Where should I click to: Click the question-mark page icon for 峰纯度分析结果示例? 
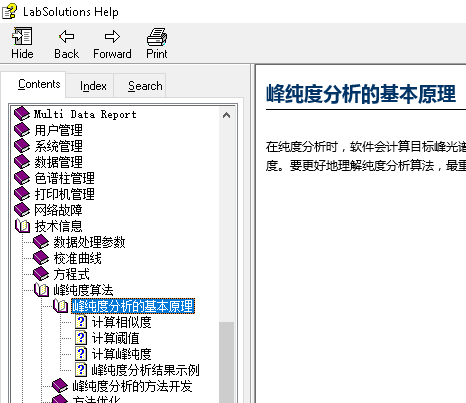[81, 370]
